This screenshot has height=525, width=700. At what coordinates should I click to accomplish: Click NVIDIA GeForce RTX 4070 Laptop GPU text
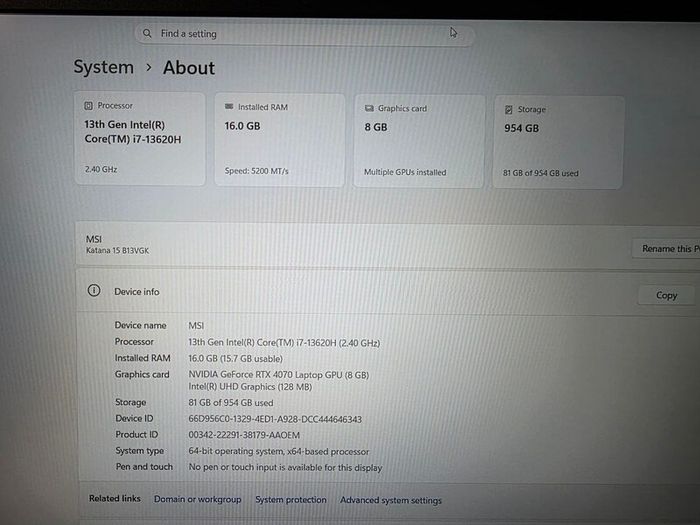pos(279,375)
